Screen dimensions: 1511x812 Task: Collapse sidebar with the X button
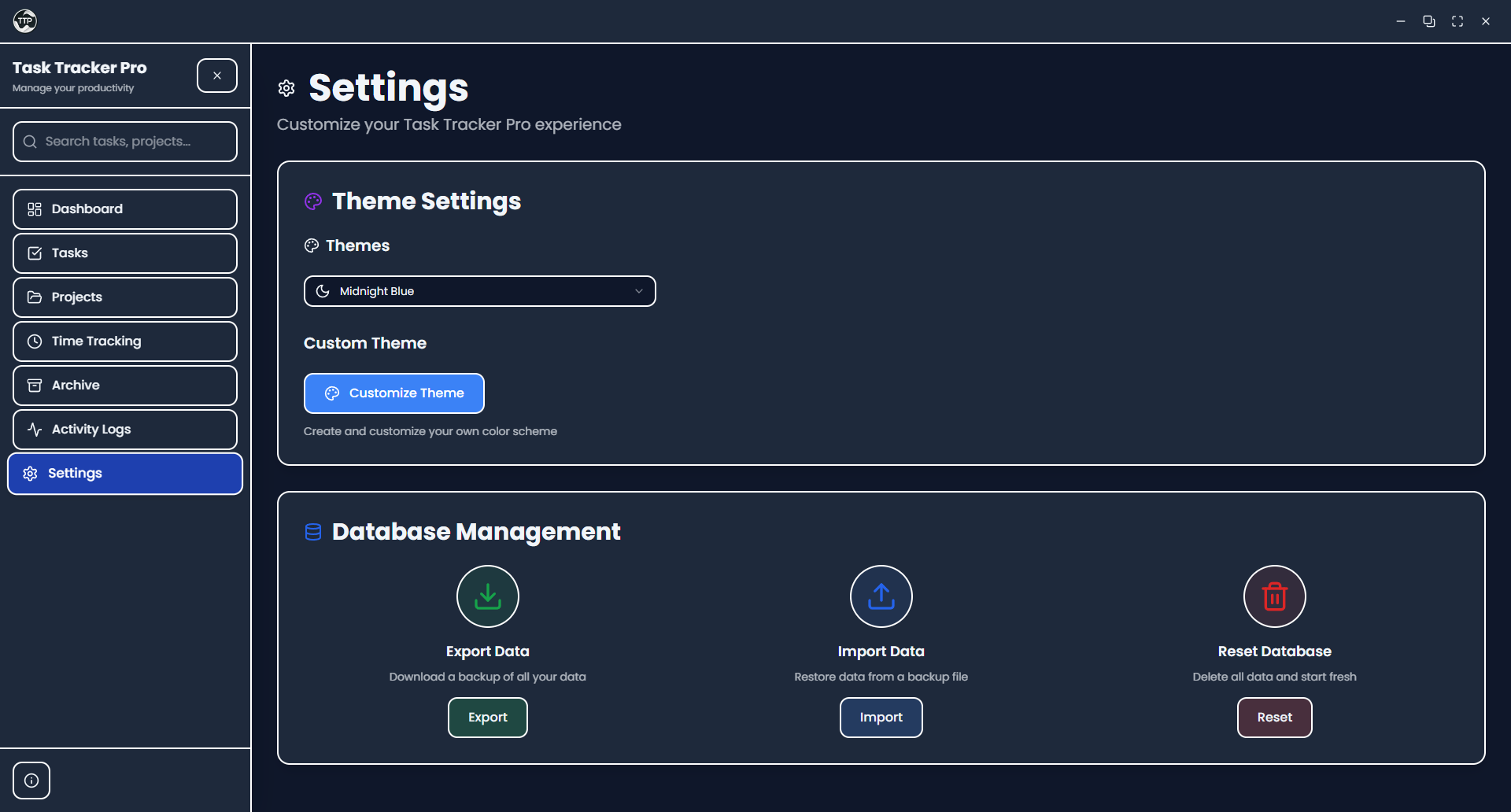(x=217, y=76)
